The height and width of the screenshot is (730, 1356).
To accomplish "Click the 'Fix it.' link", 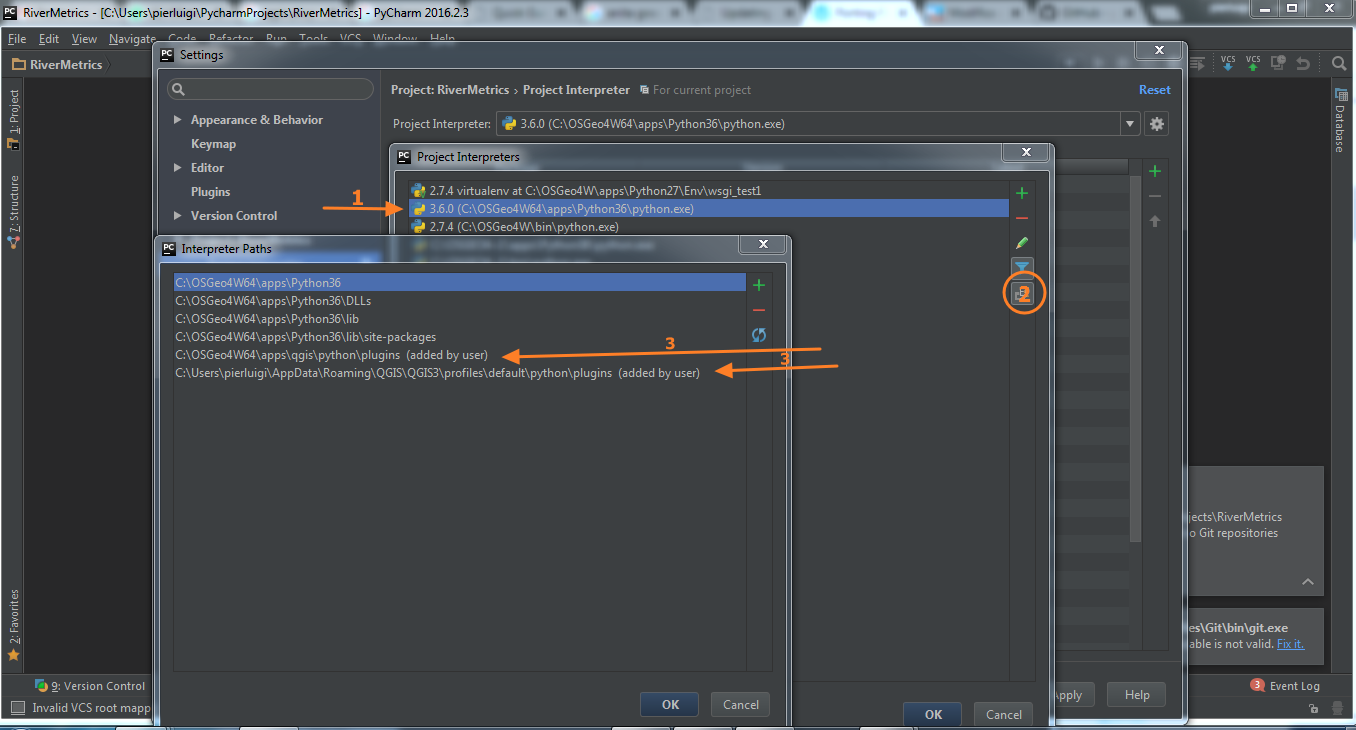I will [1290, 644].
